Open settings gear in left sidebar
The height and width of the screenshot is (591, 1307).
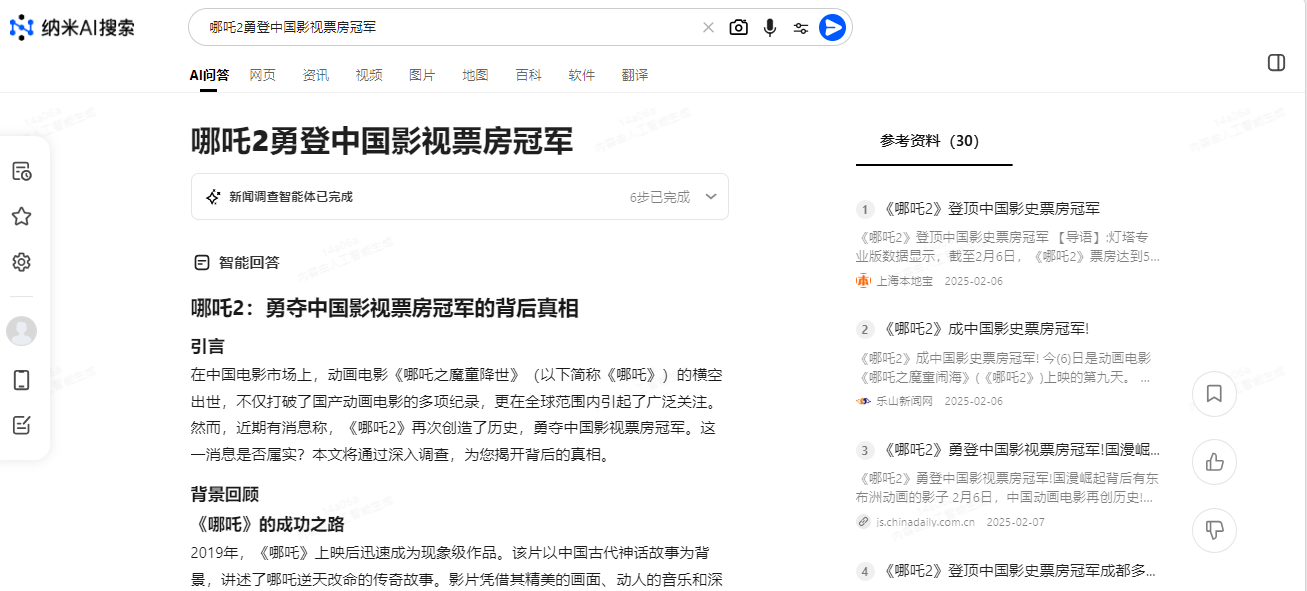coord(22,262)
